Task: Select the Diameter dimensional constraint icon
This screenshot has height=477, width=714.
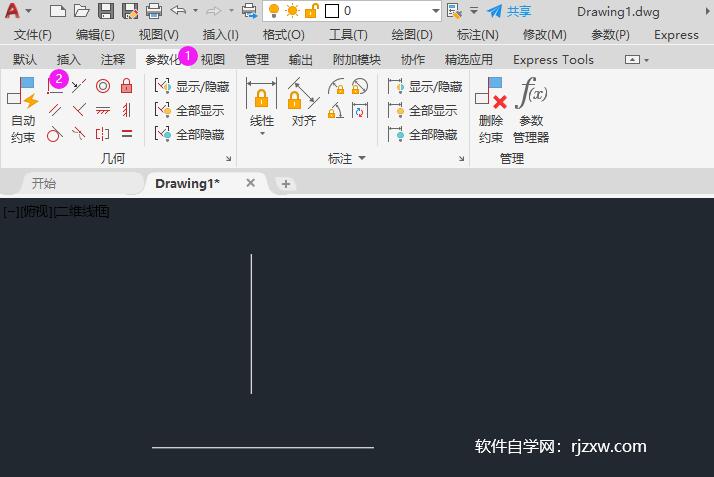Action: [x=360, y=86]
